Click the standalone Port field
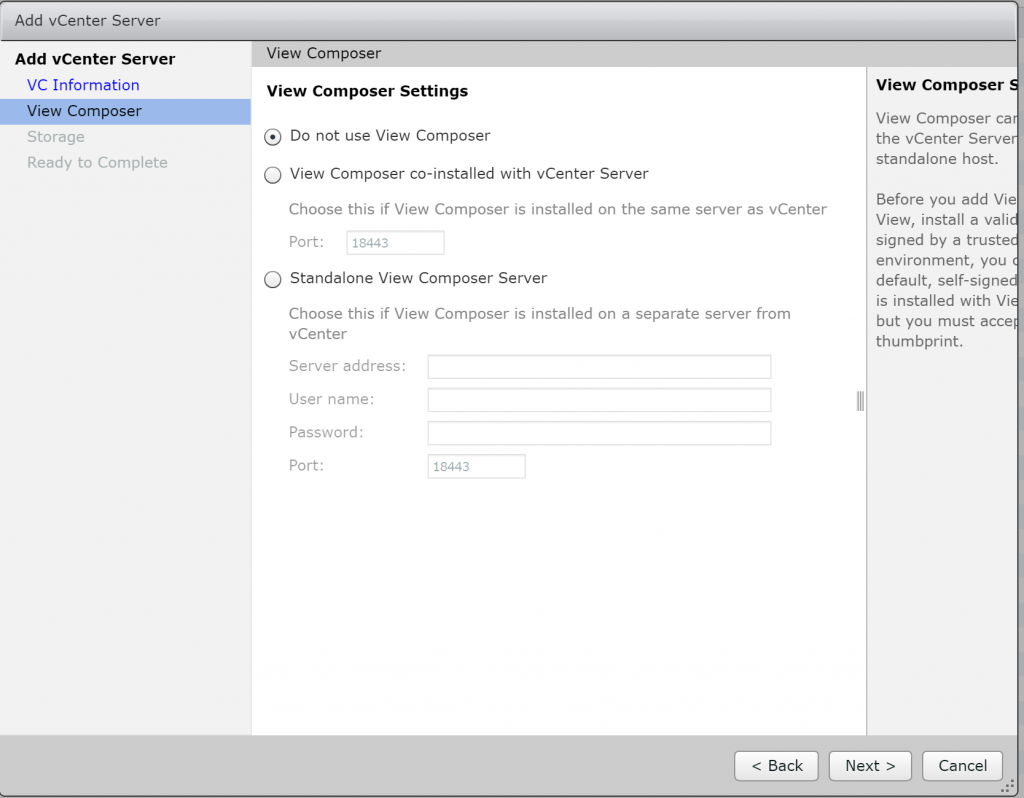 pyautogui.click(x=476, y=465)
